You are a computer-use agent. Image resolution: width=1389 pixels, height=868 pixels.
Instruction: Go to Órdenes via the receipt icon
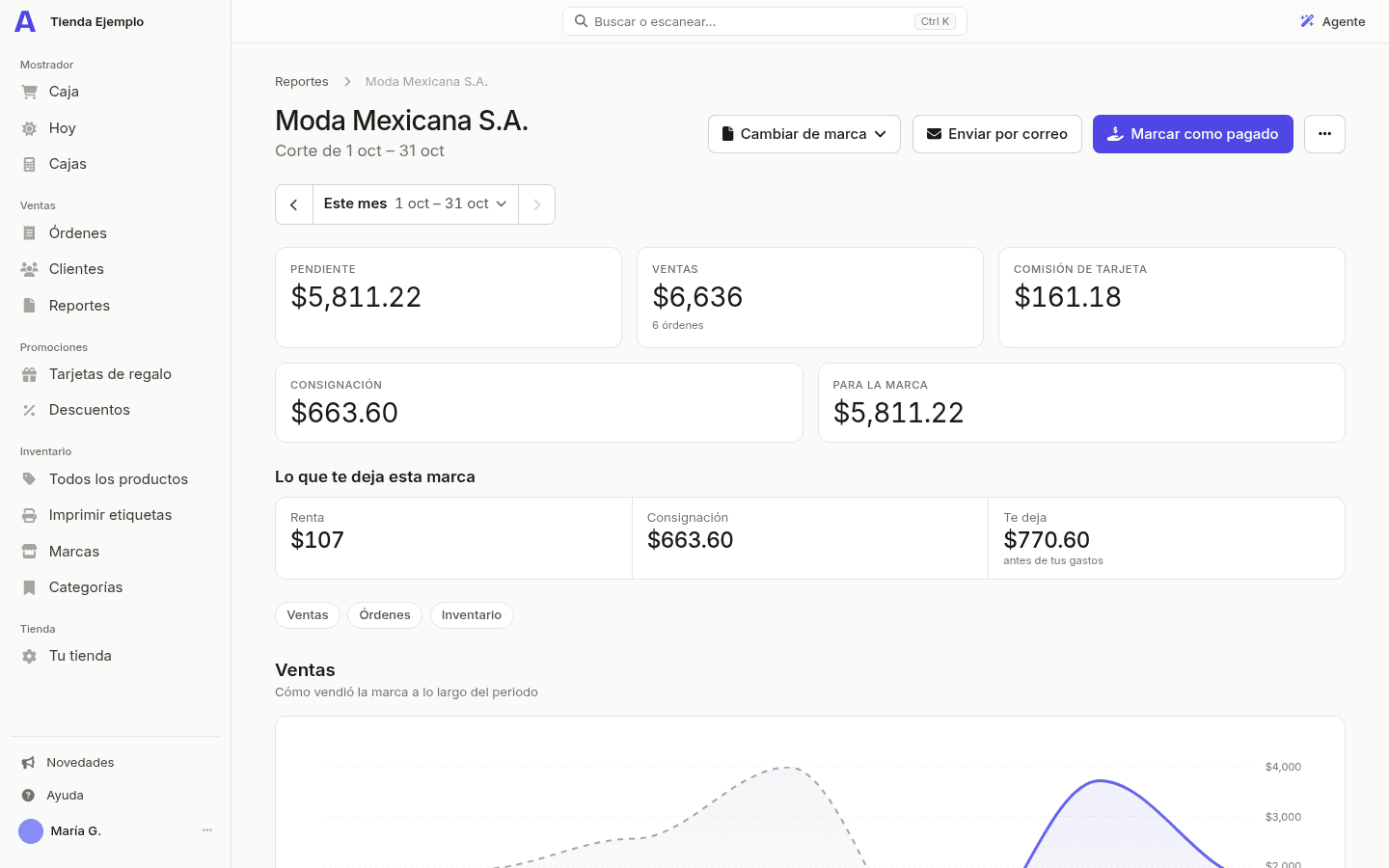29,233
